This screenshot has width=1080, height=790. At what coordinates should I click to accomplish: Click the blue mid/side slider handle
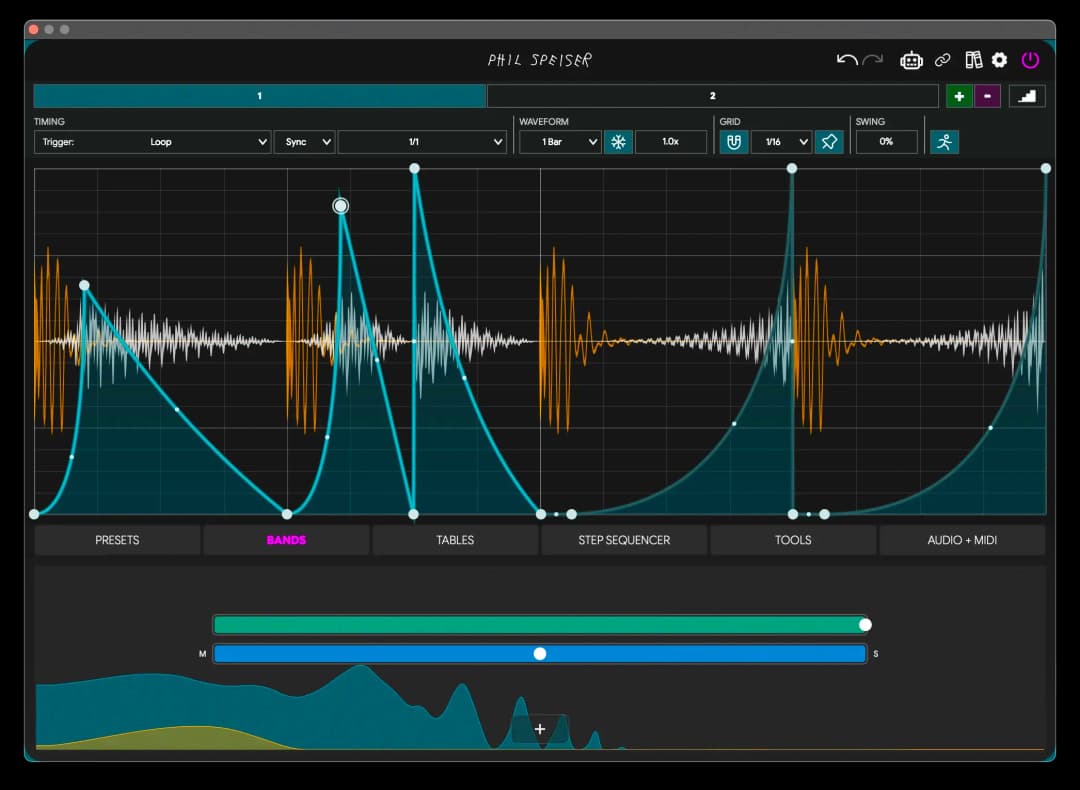(x=540, y=653)
